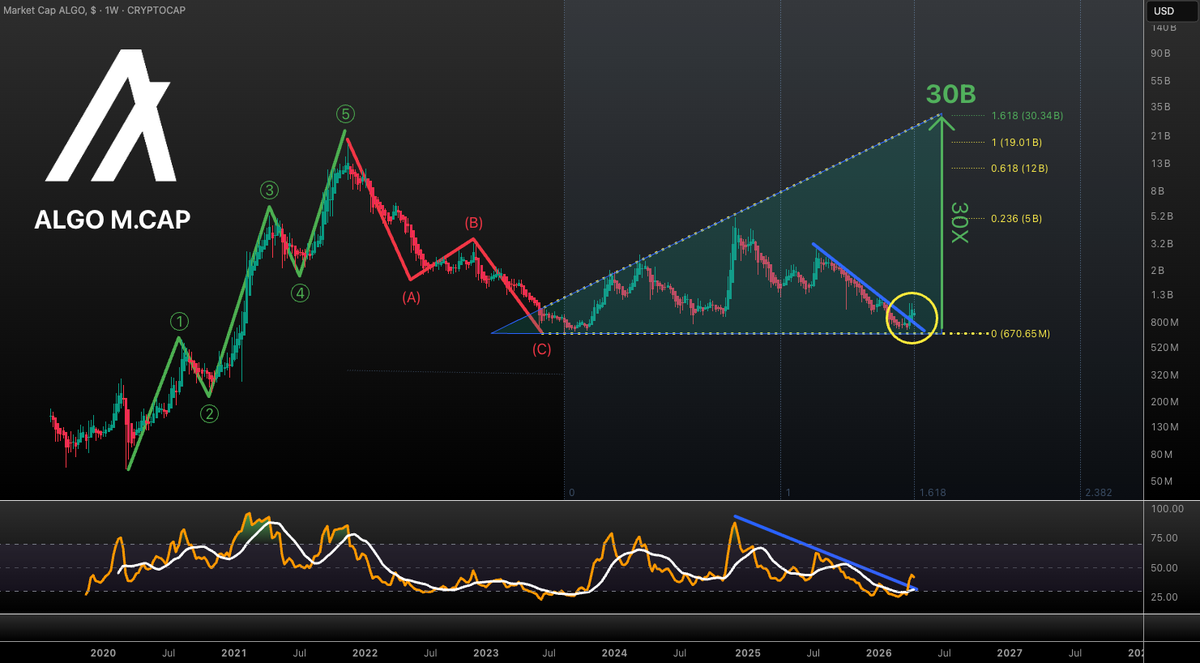Click the green 30X annotation text
Screen dimensions: 1200x663
[x=957, y=220]
